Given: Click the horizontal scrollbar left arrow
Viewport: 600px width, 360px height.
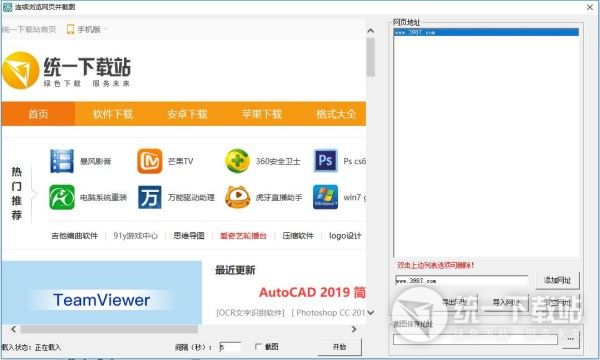Looking at the screenshot, I should click(x=13, y=329).
